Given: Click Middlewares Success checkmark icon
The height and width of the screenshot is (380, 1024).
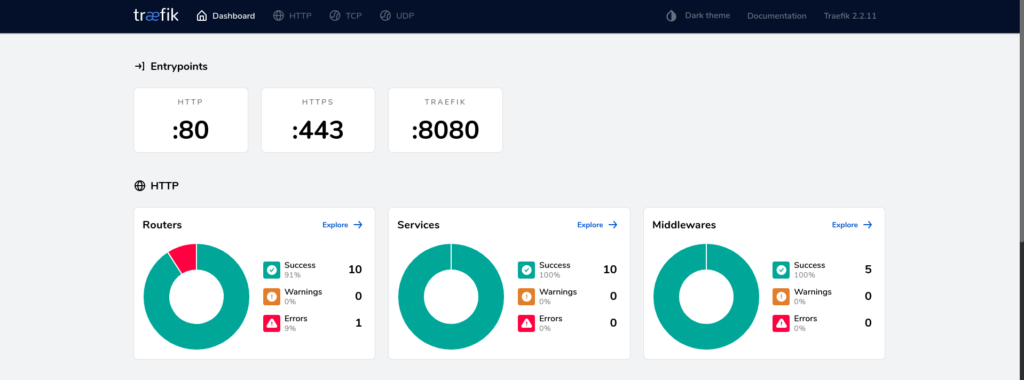Looking at the screenshot, I should (x=781, y=270).
